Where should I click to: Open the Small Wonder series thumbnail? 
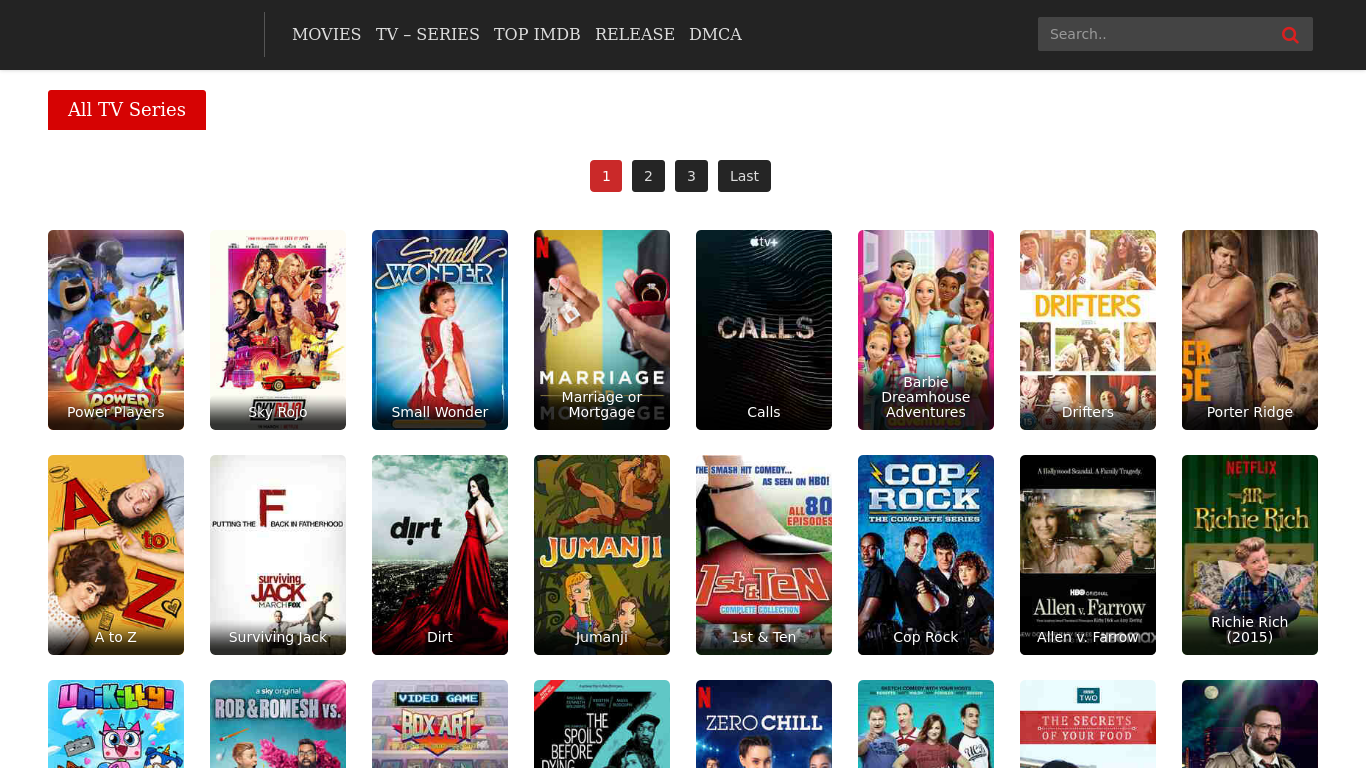coord(440,330)
